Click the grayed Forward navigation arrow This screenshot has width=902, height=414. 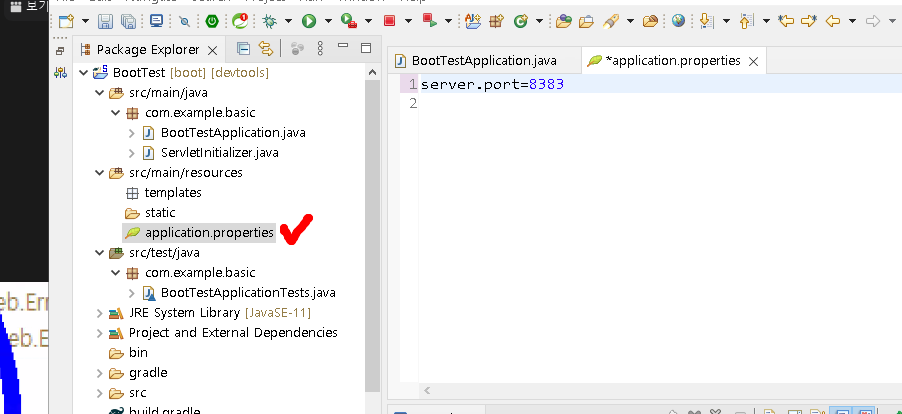873,21
